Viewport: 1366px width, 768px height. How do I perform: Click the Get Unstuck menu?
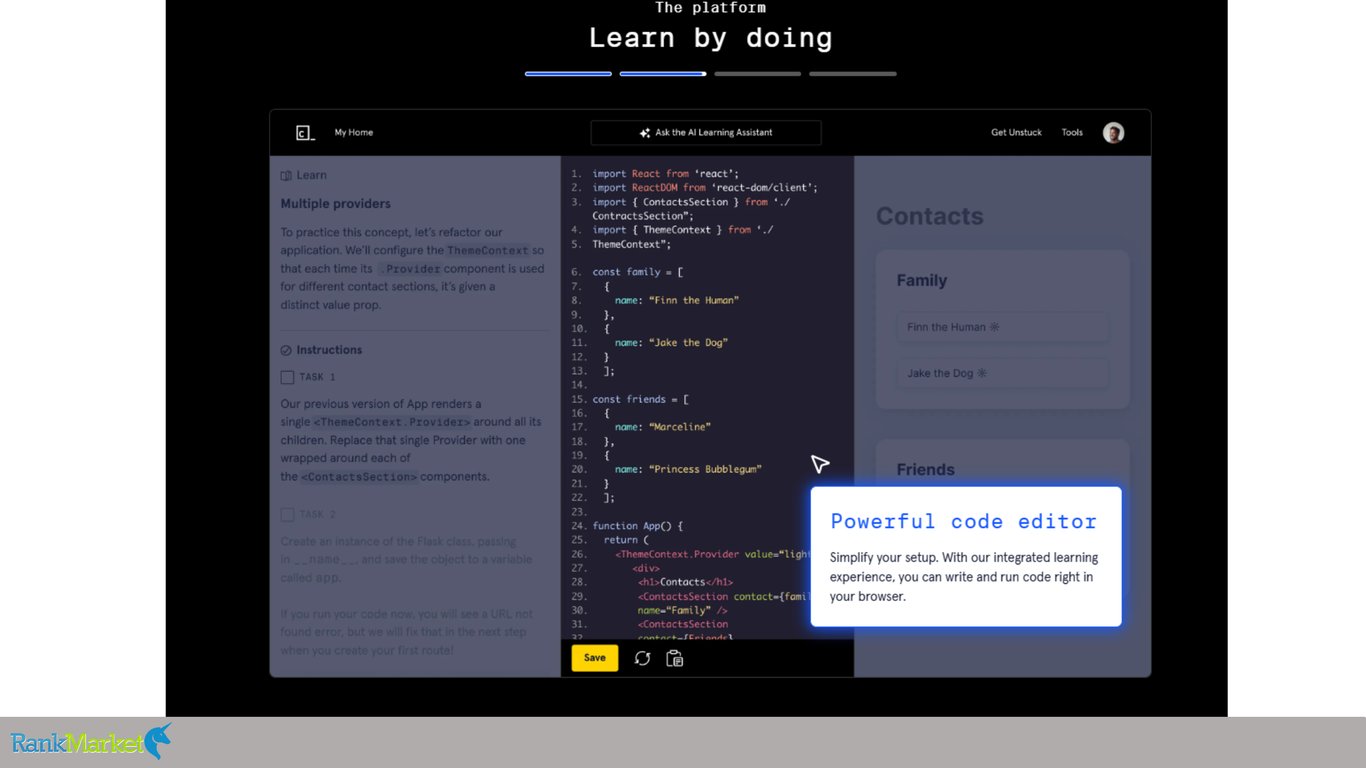click(x=1016, y=132)
